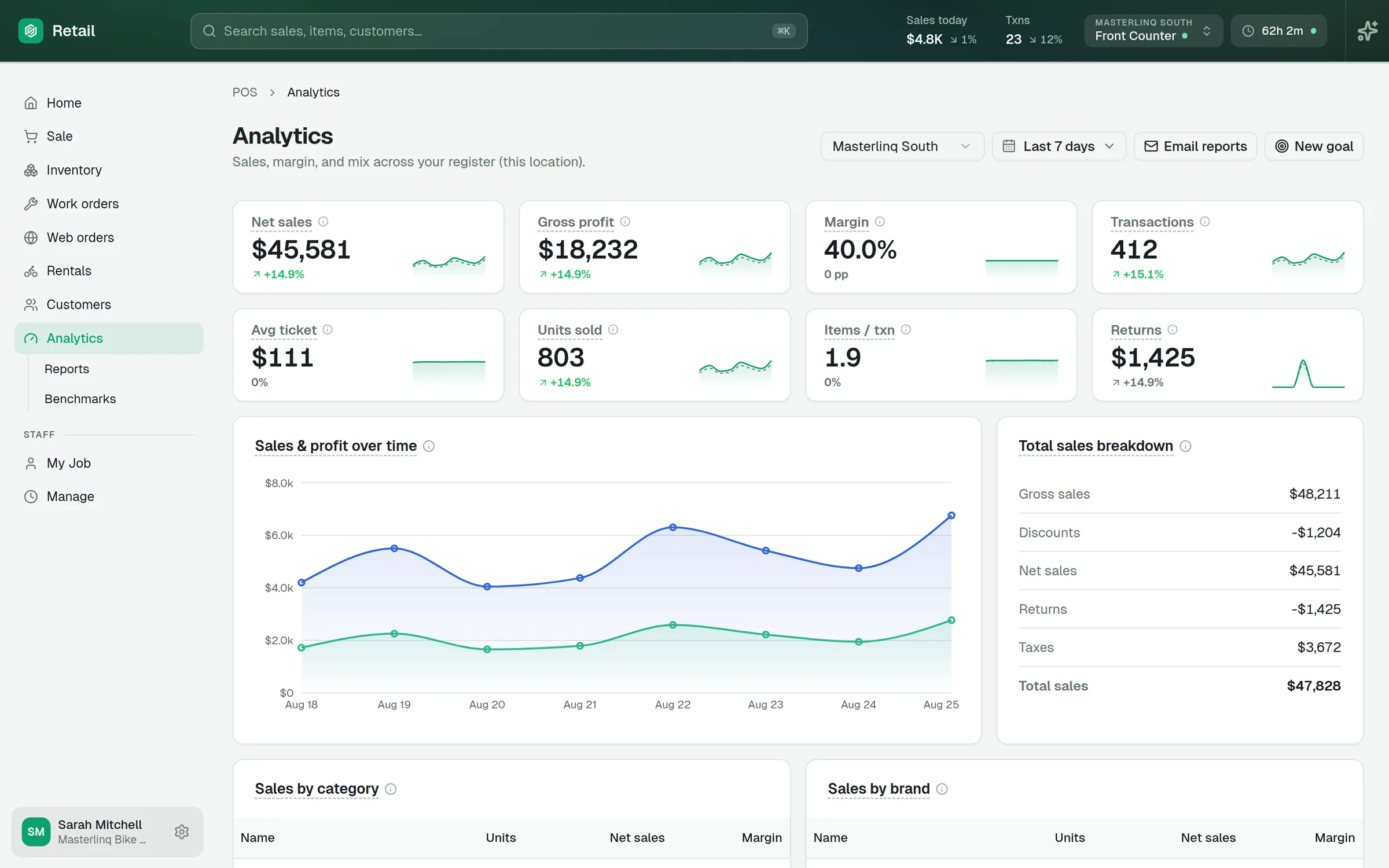Show info icon beside Margin
This screenshot has width=1389, height=868.
point(880,222)
